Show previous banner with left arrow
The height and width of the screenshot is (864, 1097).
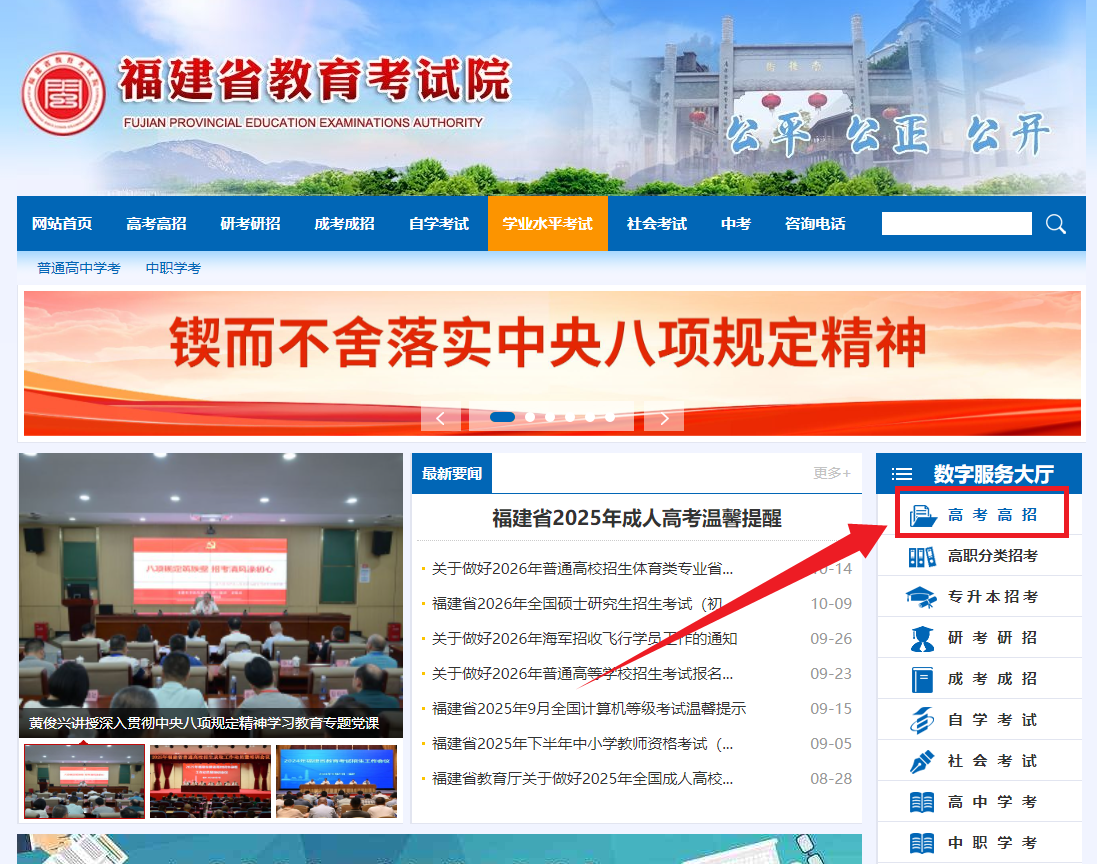pos(441,417)
